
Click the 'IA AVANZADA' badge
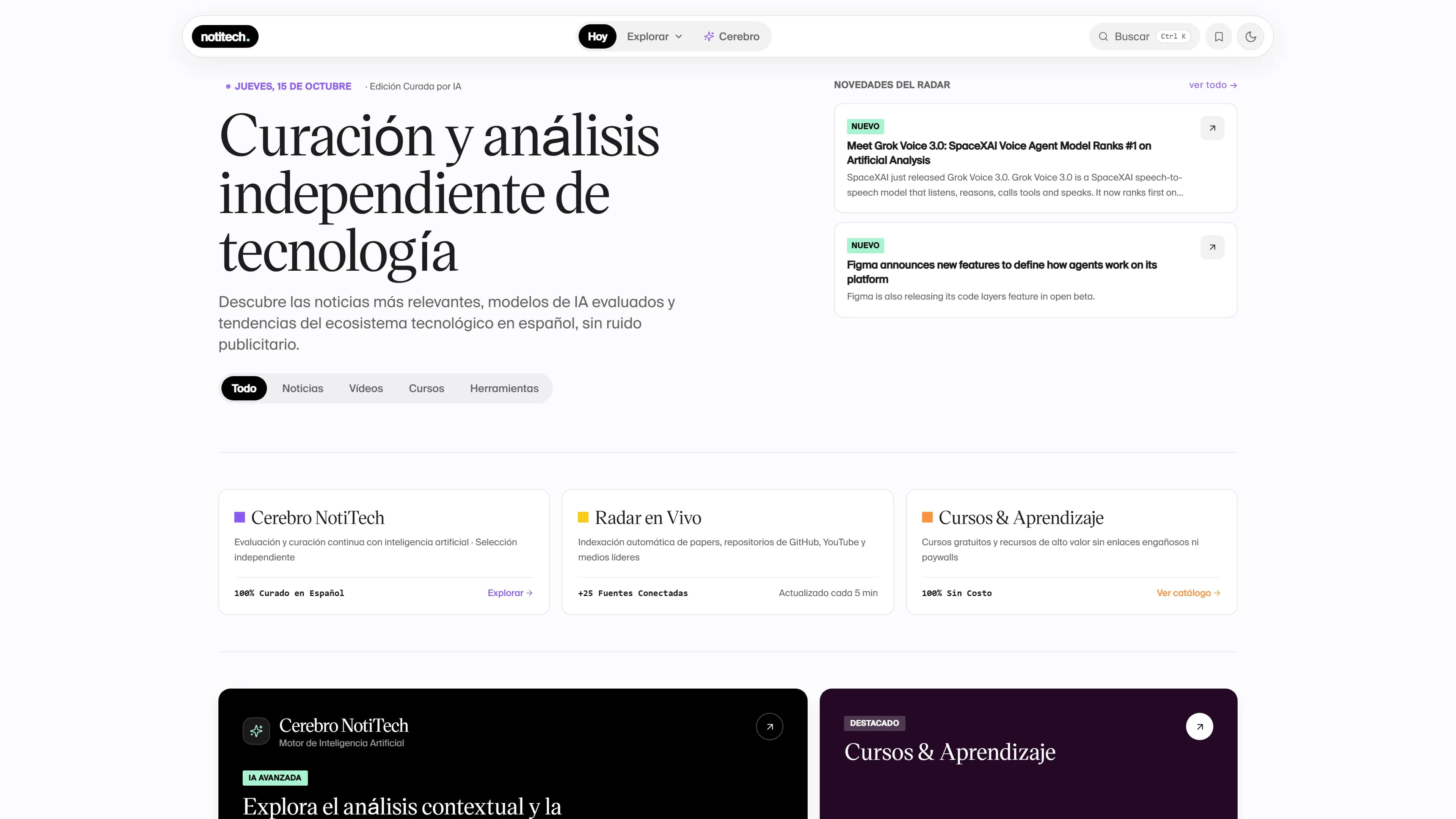[x=275, y=778]
